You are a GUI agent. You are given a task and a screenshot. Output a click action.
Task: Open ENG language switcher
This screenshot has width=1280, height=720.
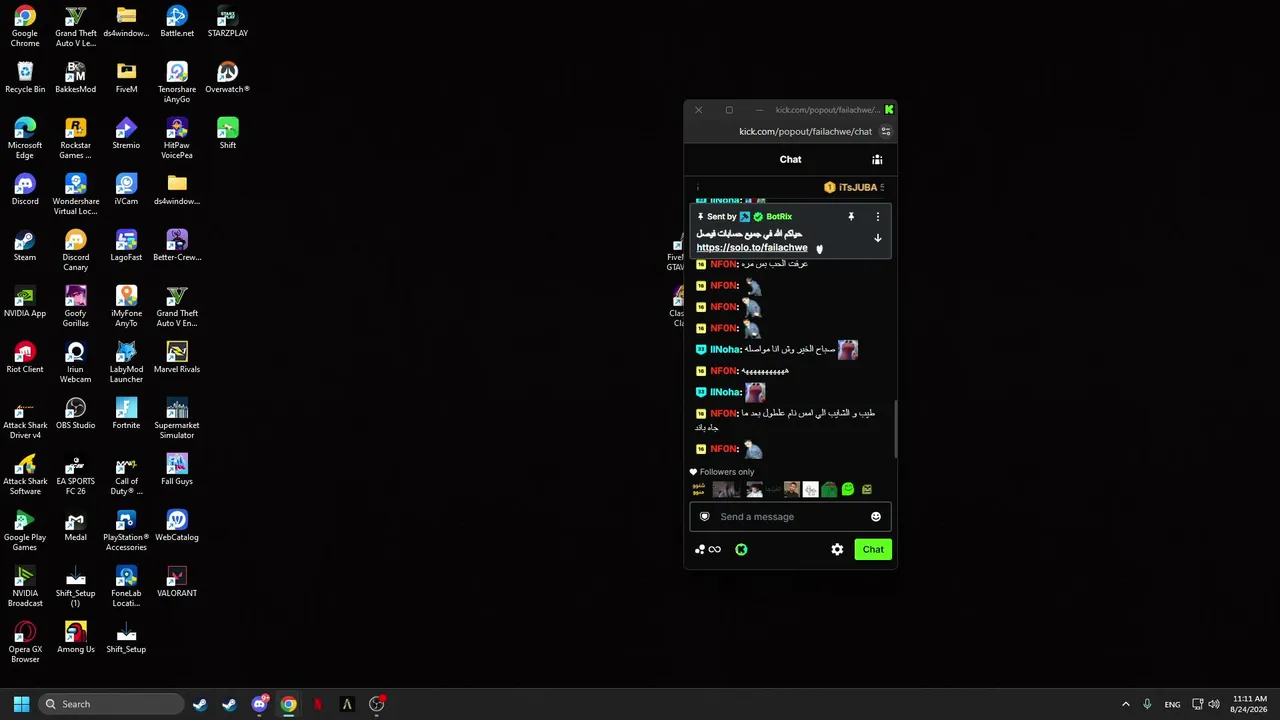[x=1172, y=704]
